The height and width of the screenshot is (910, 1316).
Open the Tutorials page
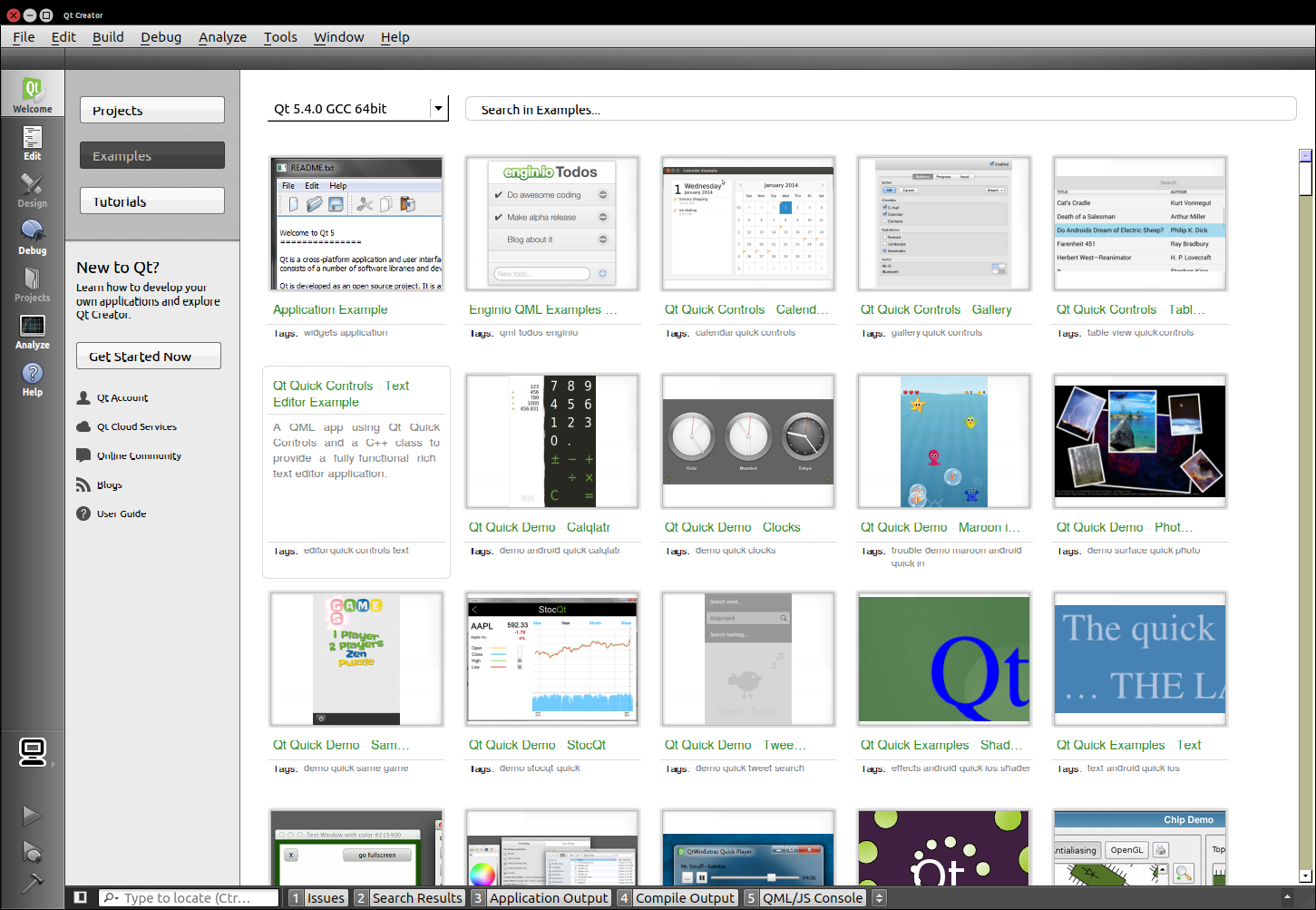[x=152, y=201]
